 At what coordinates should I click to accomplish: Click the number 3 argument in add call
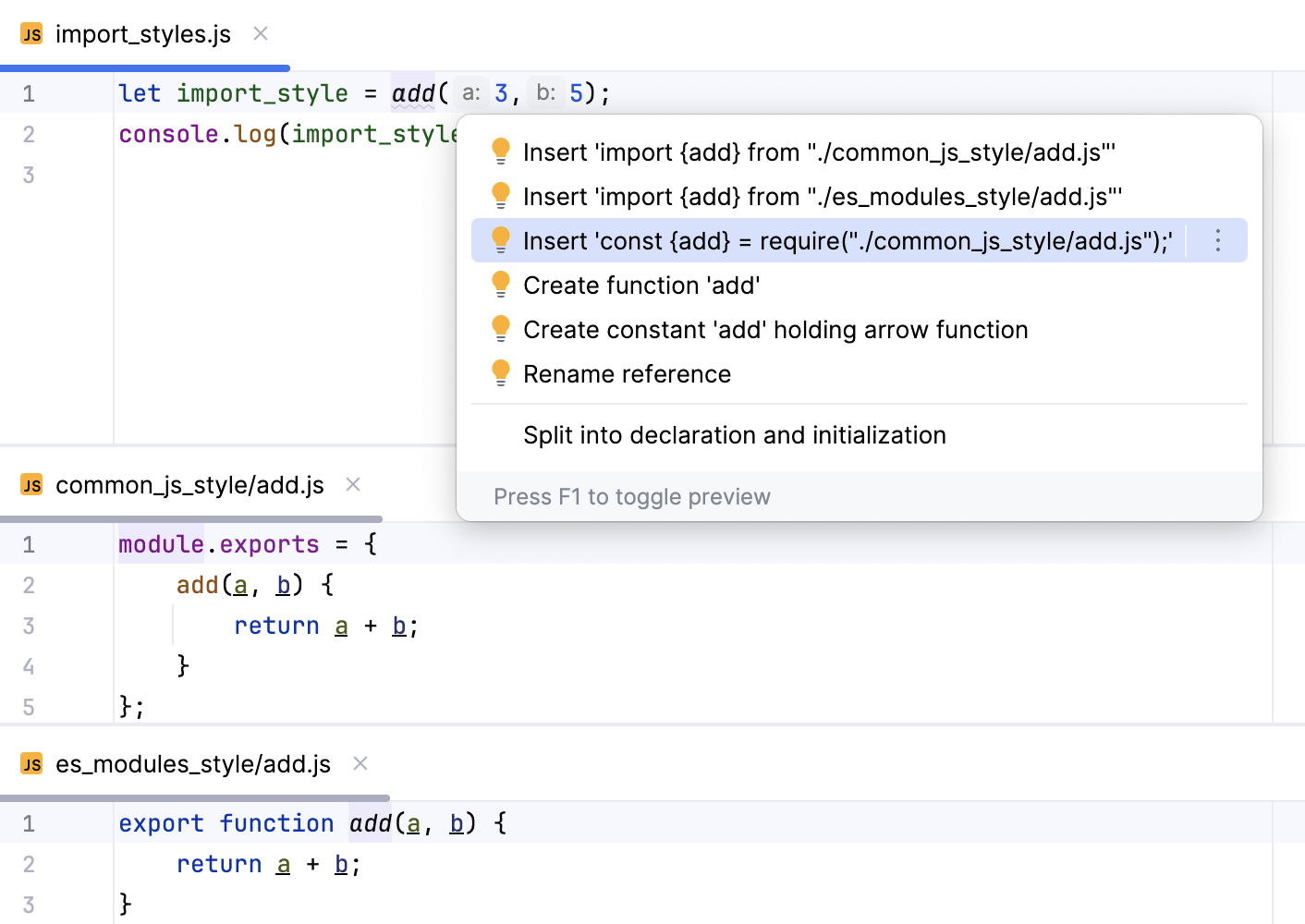(501, 93)
